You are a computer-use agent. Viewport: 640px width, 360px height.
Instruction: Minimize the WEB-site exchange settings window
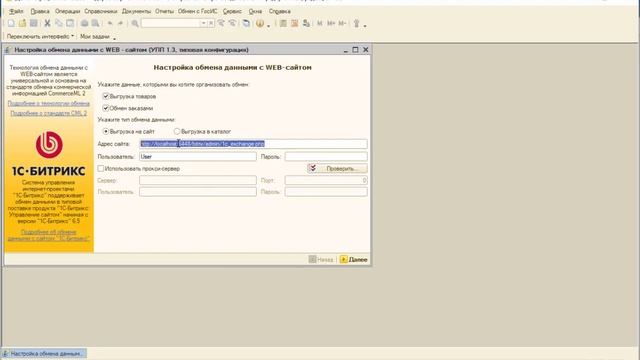pos(345,50)
